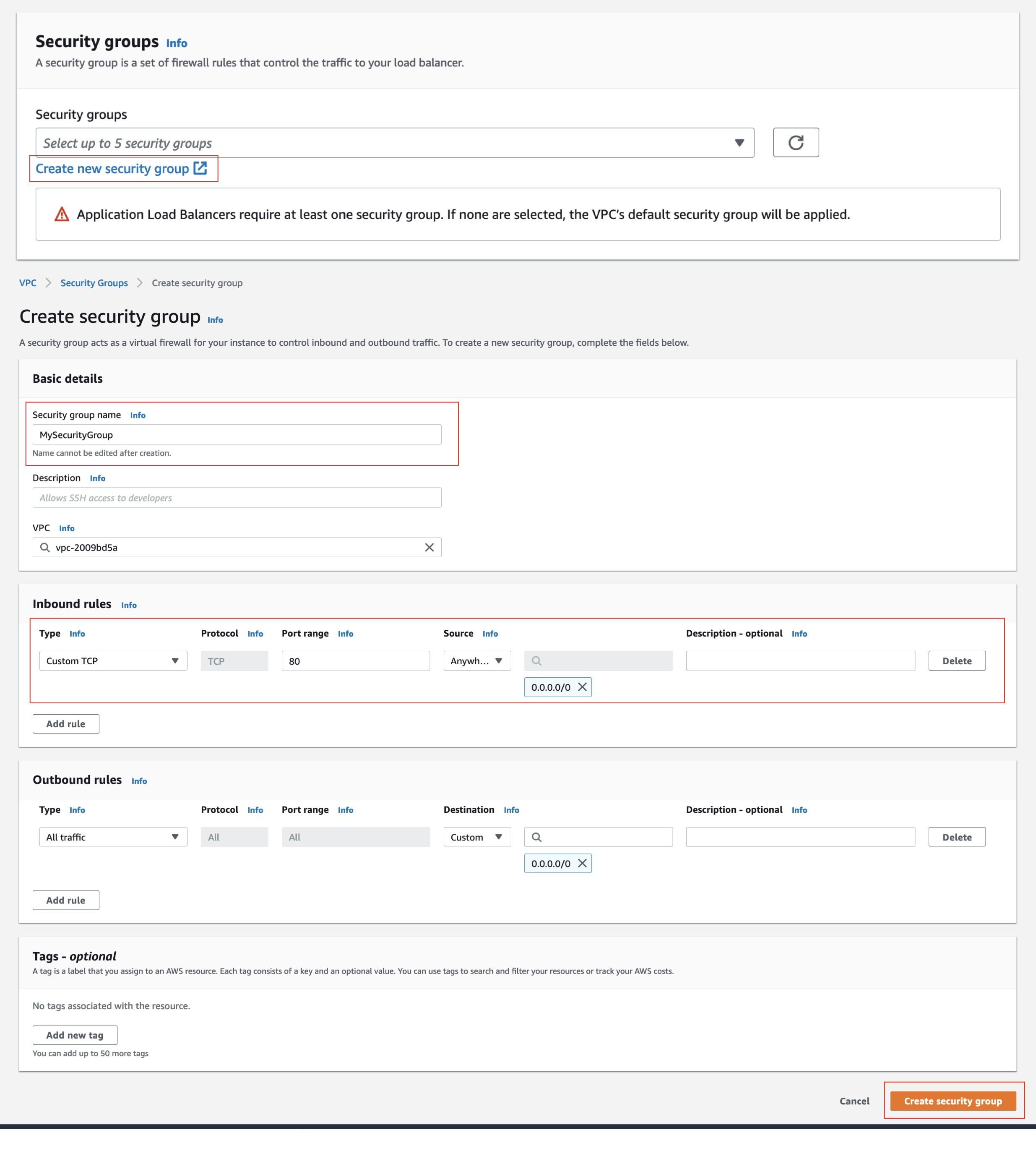
Task: Open Info link beside VPC label
Action: [67, 529]
